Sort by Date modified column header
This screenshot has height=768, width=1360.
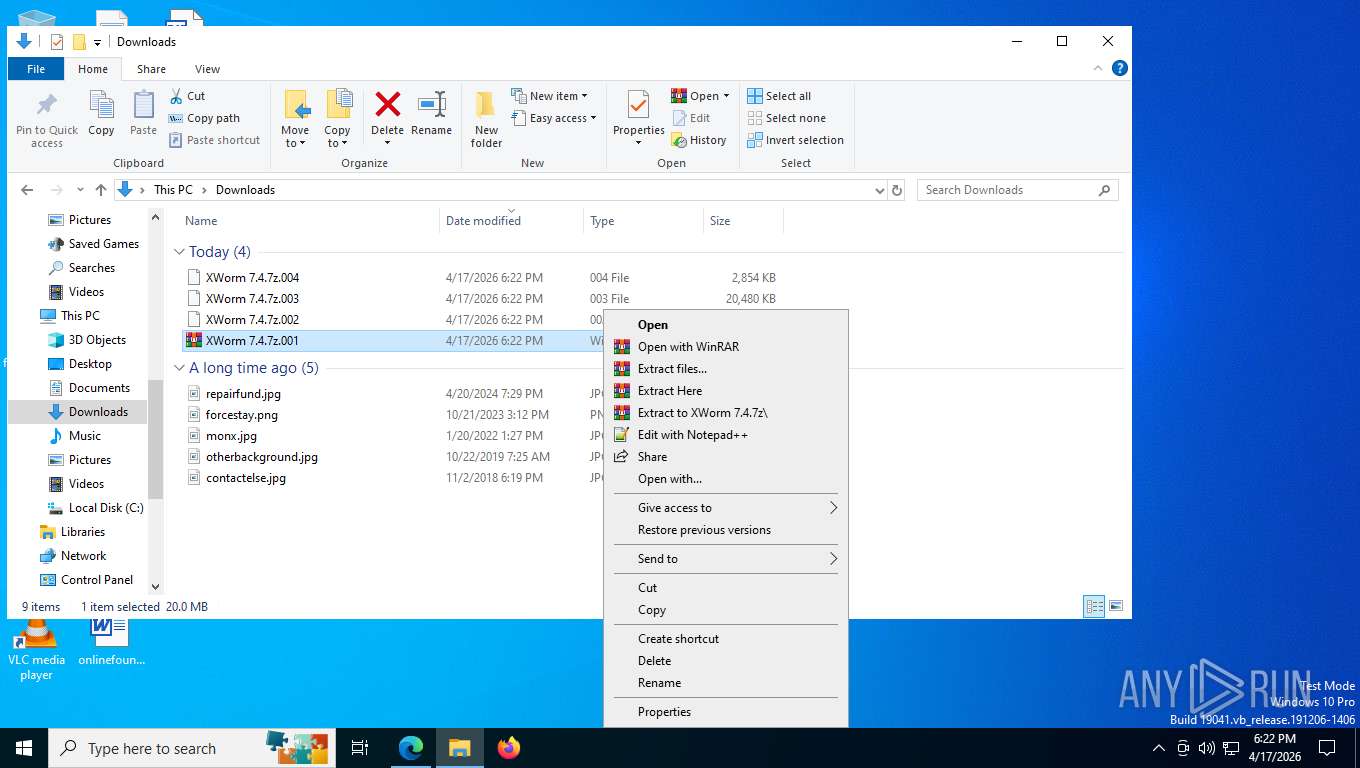483,221
